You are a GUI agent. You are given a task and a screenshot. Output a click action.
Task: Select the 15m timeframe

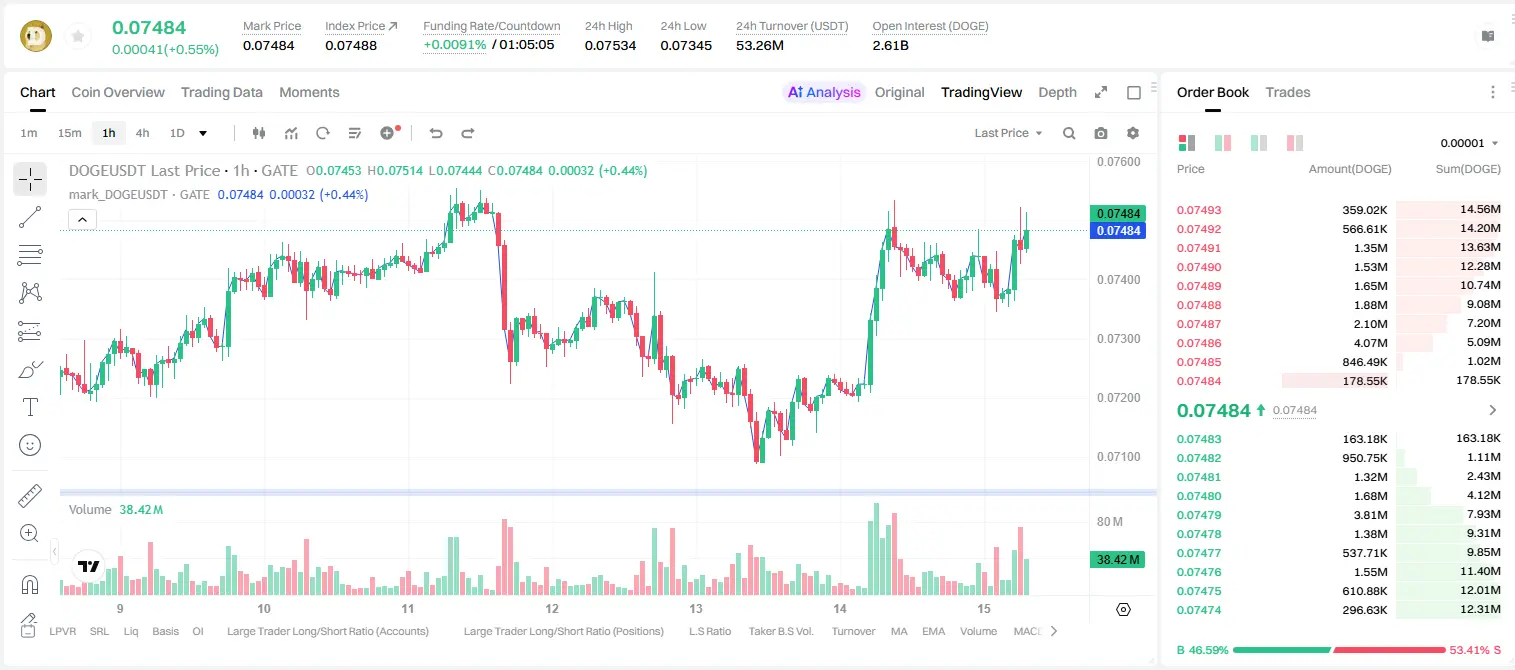[69, 133]
